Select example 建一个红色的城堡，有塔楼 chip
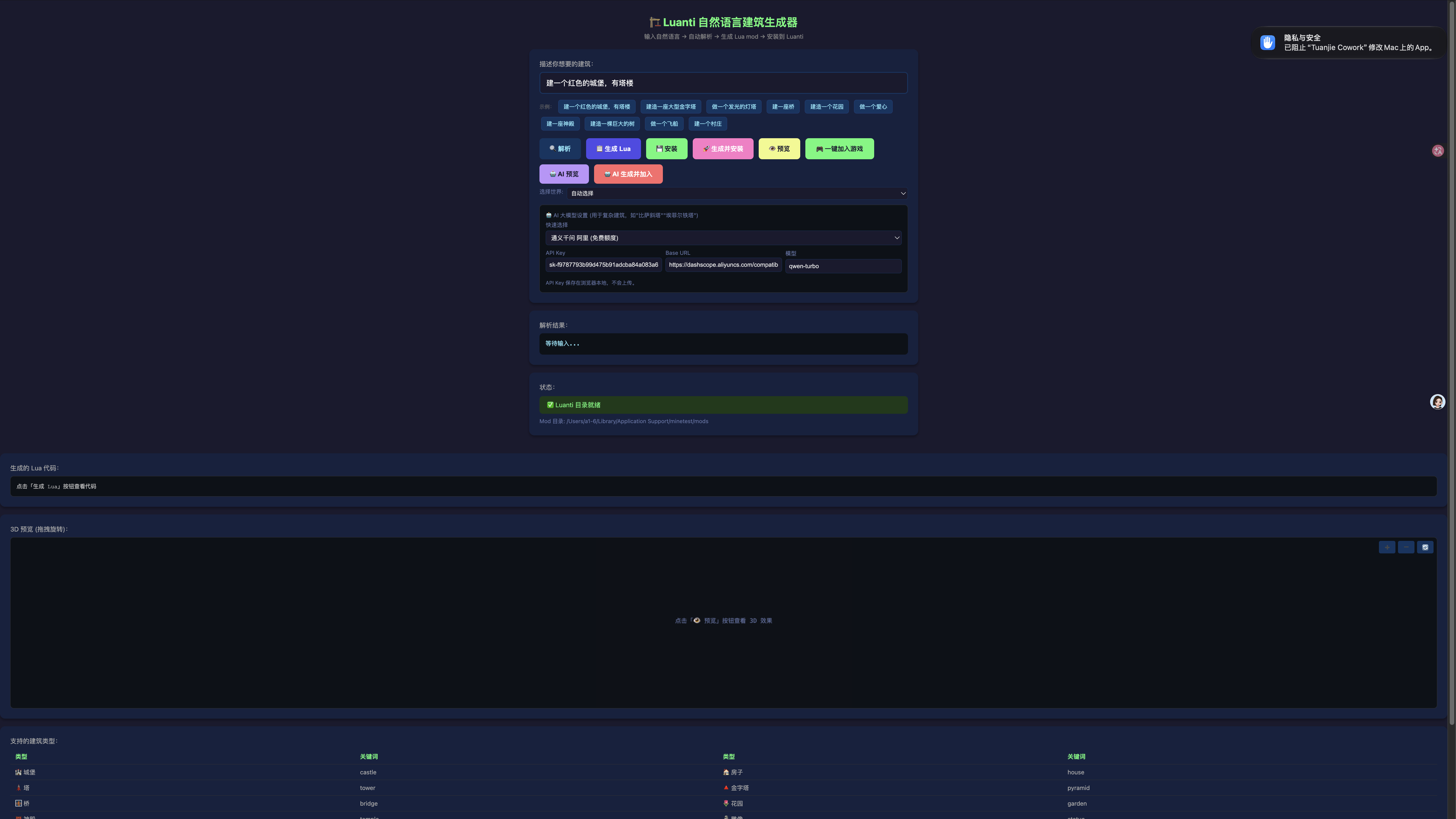This screenshot has width=1456, height=819. [x=597, y=107]
